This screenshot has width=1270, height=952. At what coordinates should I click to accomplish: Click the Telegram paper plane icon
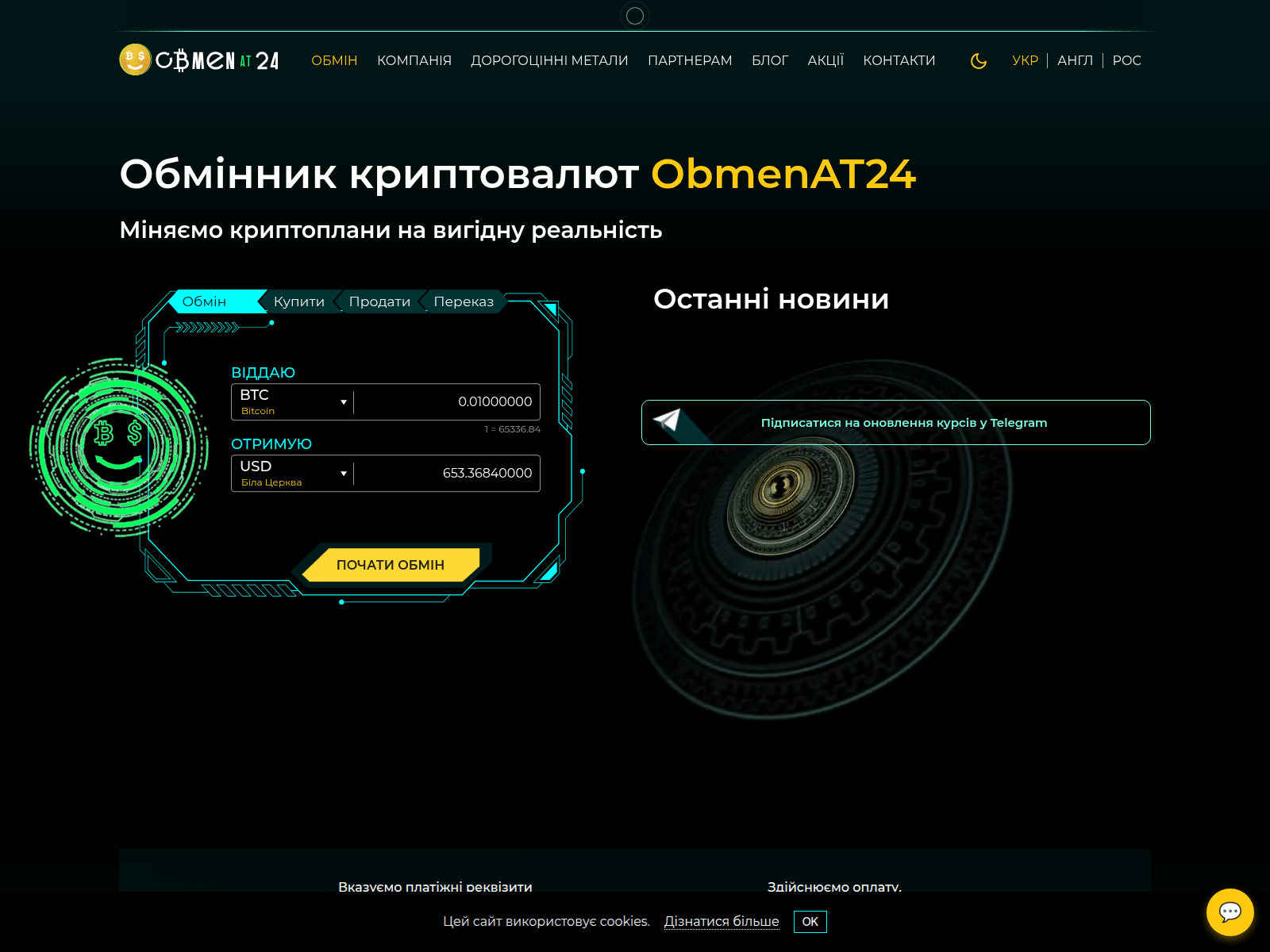pyautogui.click(x=668, y=420)
